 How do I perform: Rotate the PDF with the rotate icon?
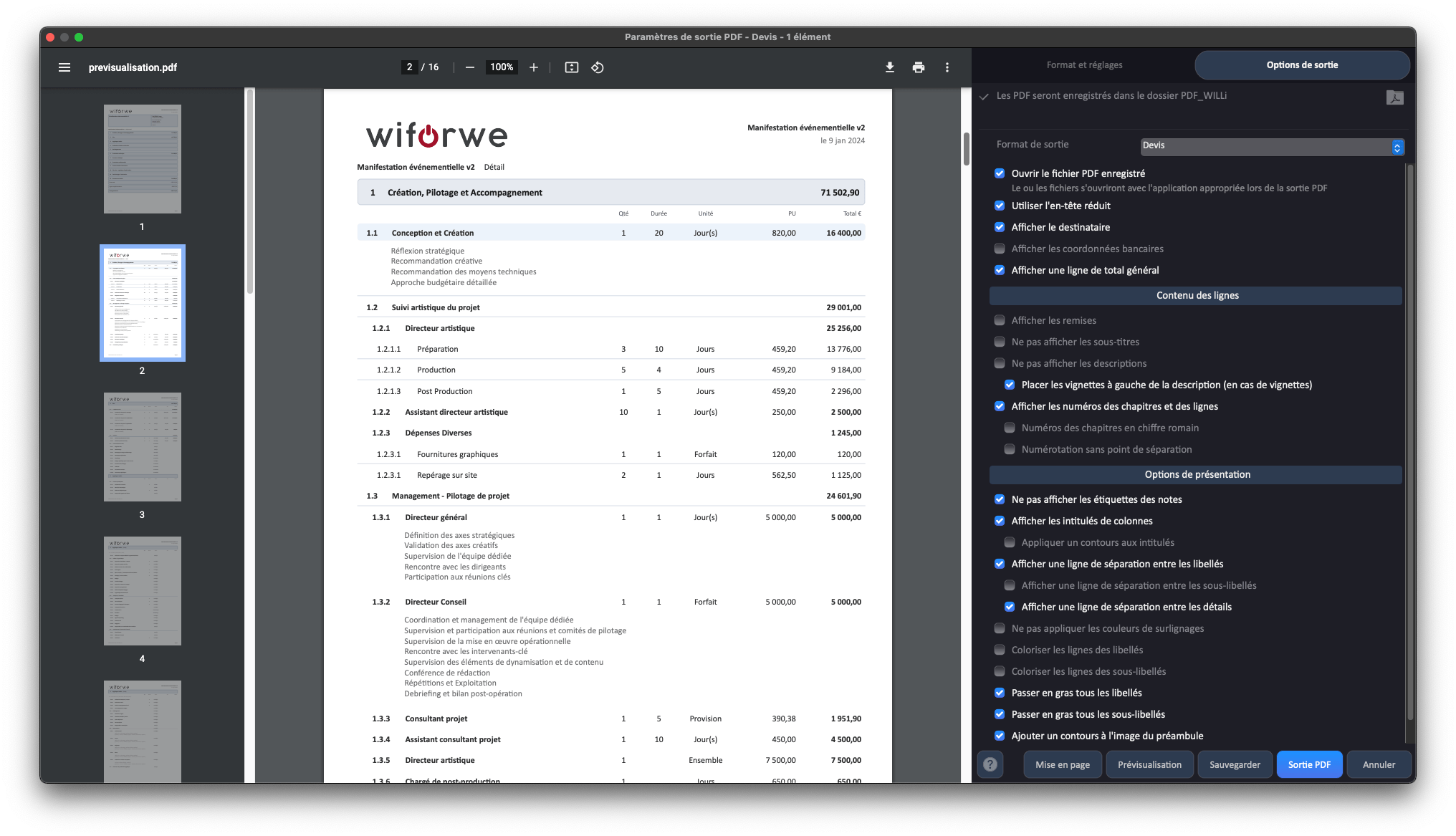coord(598,67)
